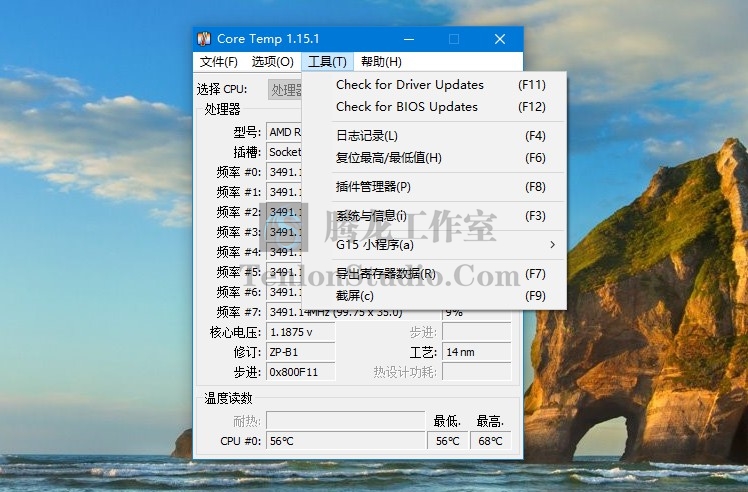
Task: Click the 工艺 14 nm field
Action: tap(477, 353)
